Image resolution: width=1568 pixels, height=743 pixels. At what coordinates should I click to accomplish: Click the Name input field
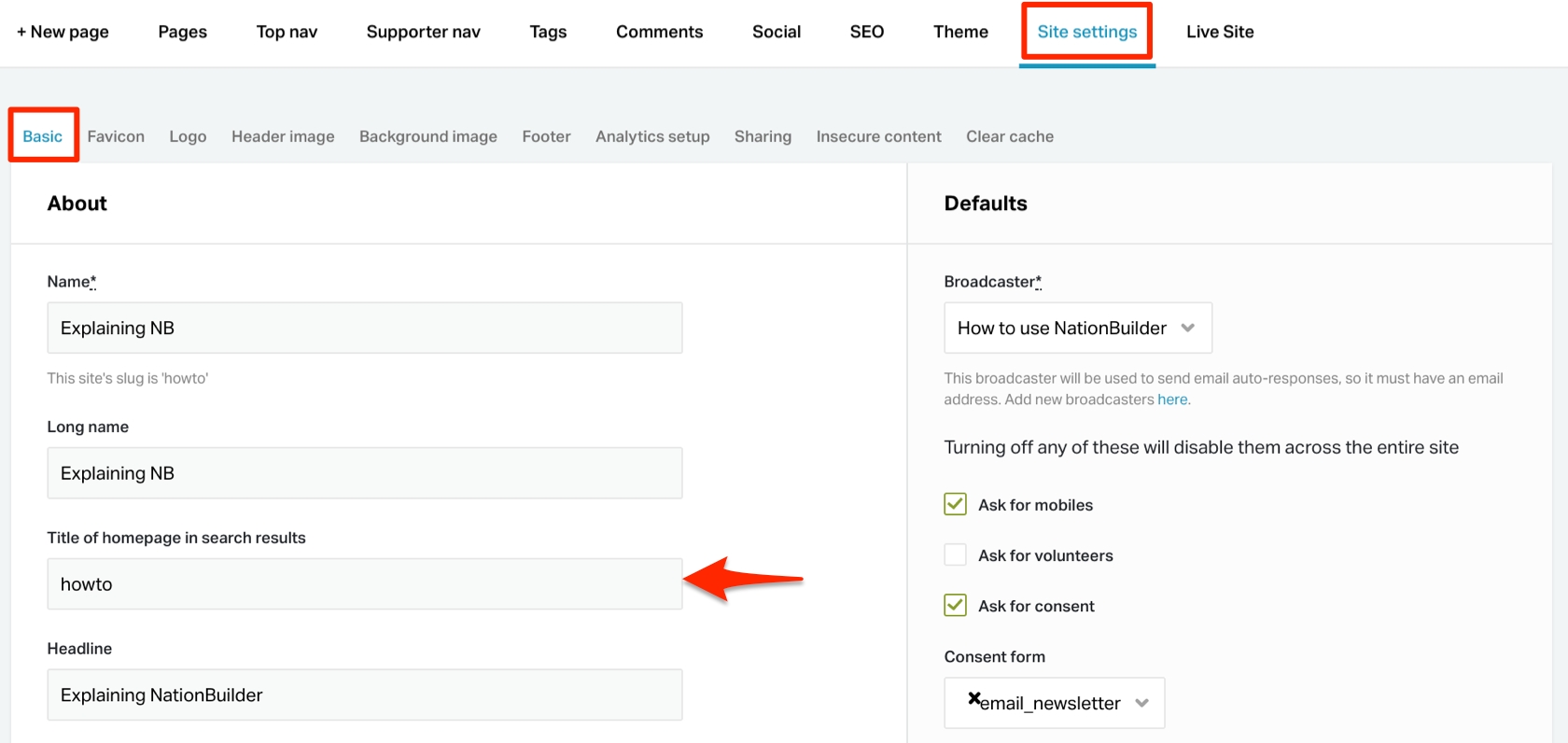(364, 328)
